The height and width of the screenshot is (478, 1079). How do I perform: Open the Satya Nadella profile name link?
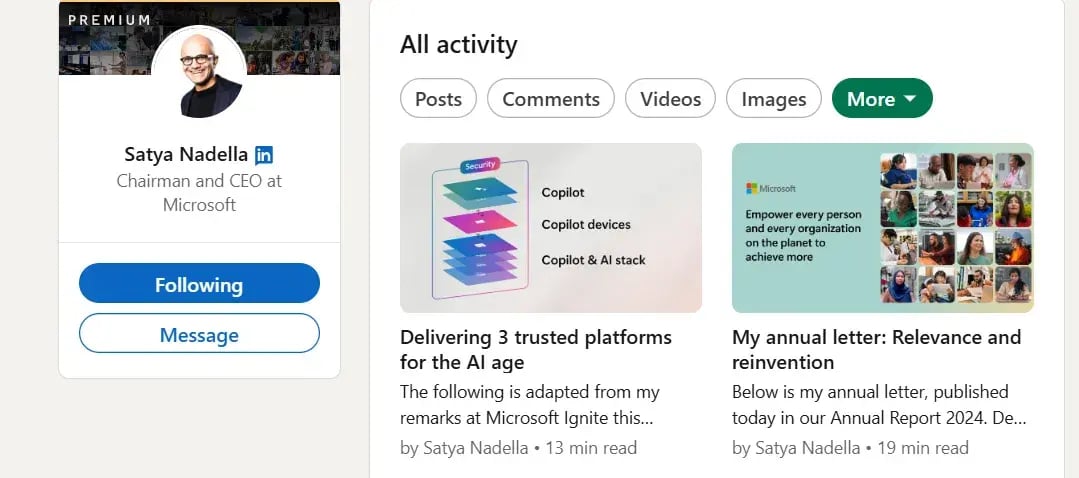click(187, 155)
